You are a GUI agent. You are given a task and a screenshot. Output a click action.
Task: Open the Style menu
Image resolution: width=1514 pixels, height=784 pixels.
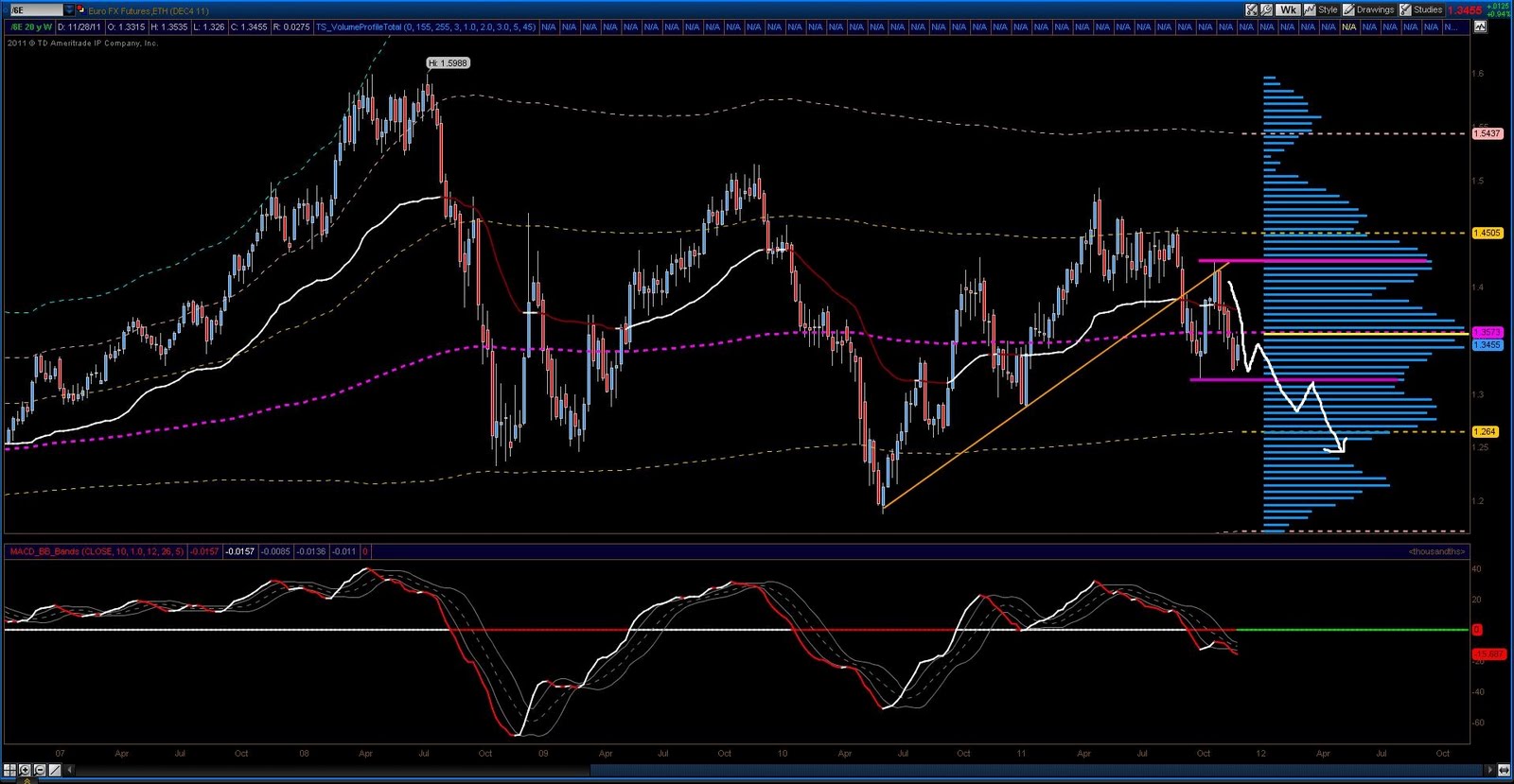tap(1328, 9)
